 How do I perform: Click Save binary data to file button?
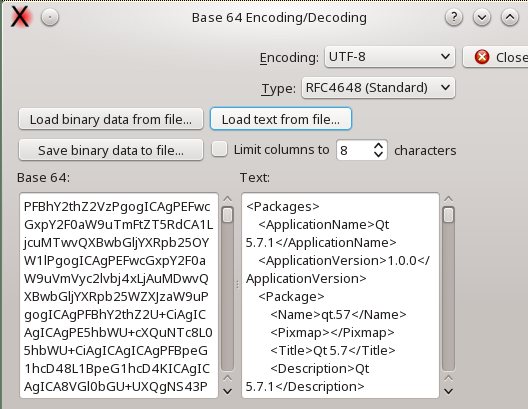(x=111, y=150)
